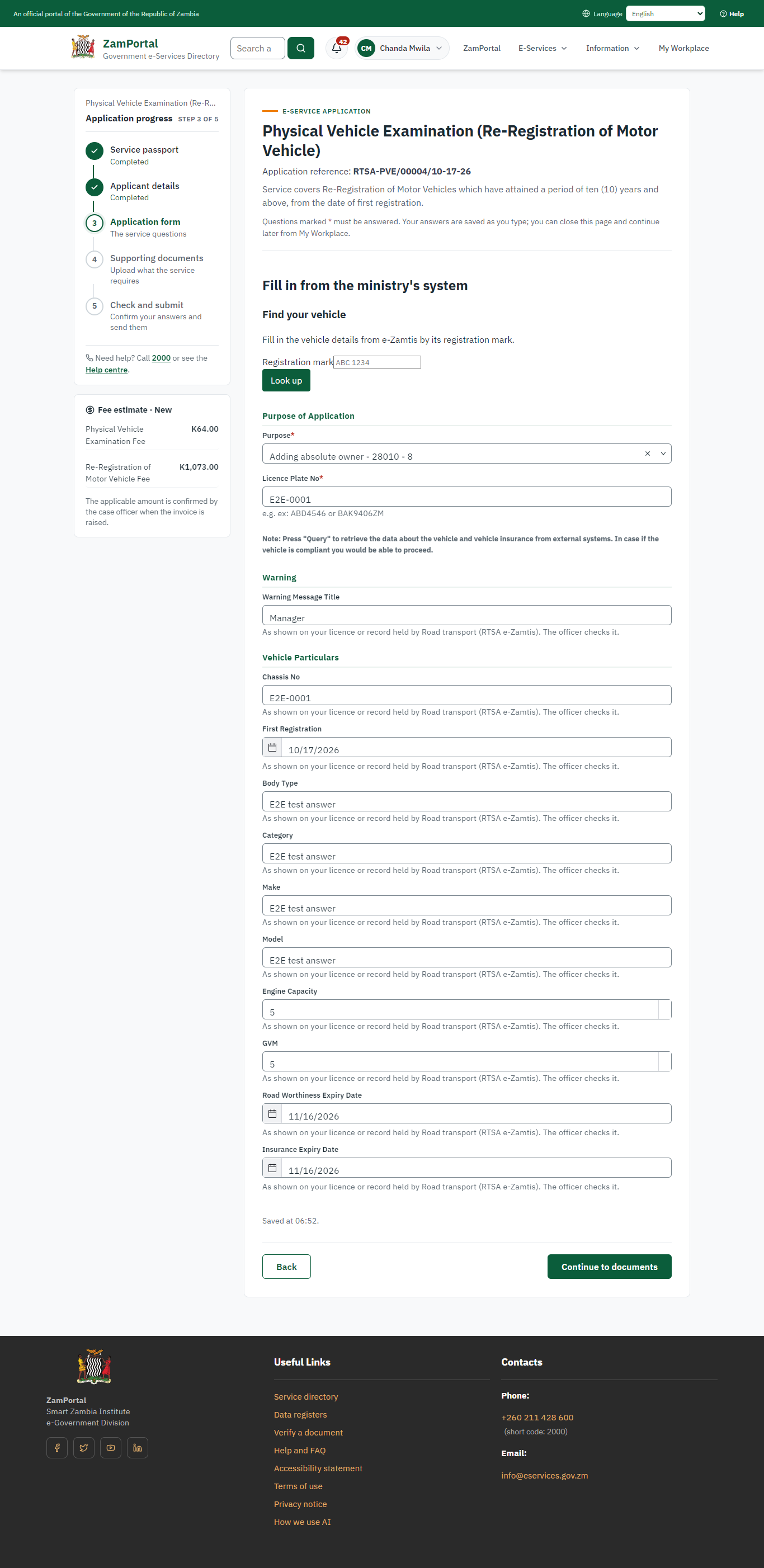Viewport: 764px width, 1568px height.
Task: Open the Verify a document link
Action: coord(308,1432)
